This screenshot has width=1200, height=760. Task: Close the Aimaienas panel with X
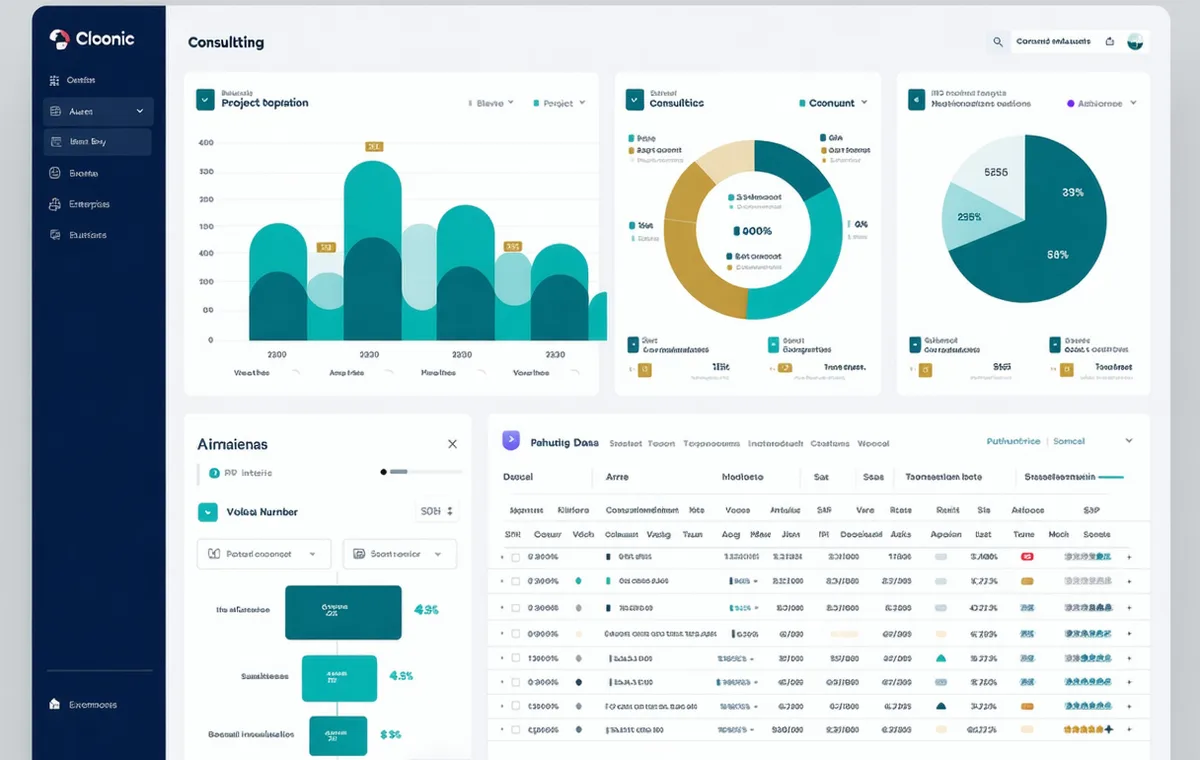[452, 444]
